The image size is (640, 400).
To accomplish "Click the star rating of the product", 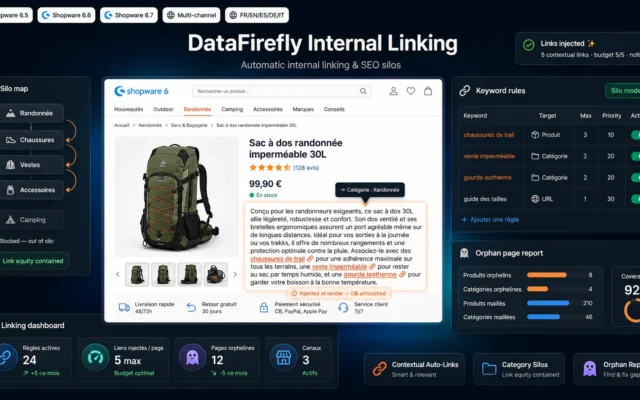I will (x=270, y=167).
